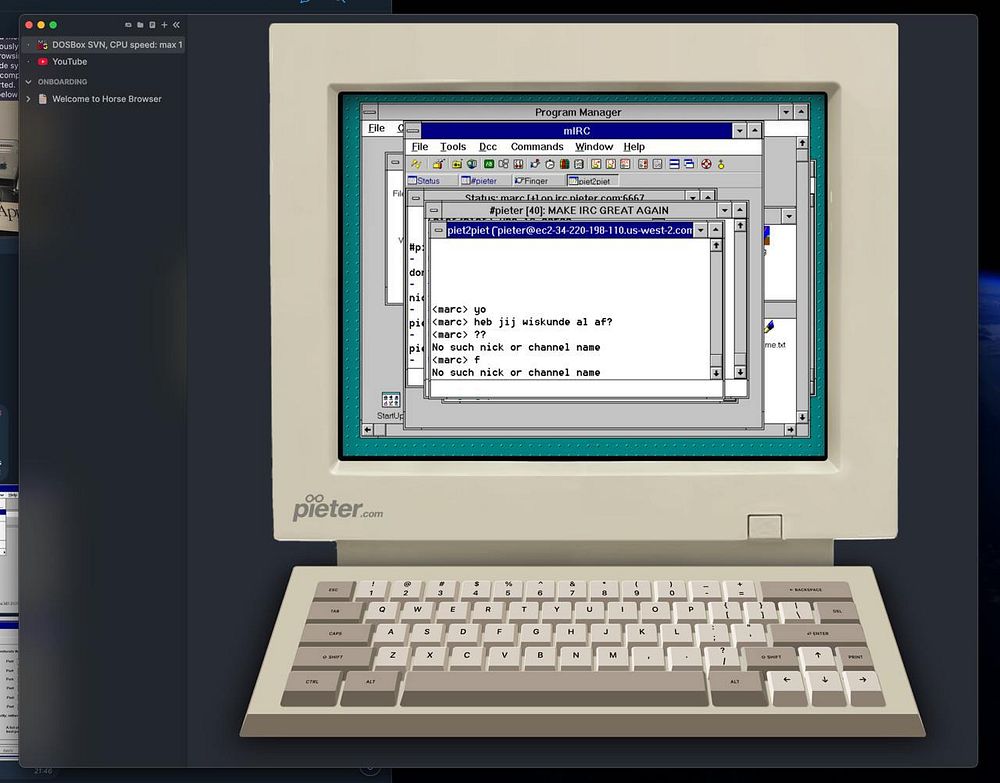
Task: Open Welcome to Horse Browser page
Action: (x=107, y=99)
